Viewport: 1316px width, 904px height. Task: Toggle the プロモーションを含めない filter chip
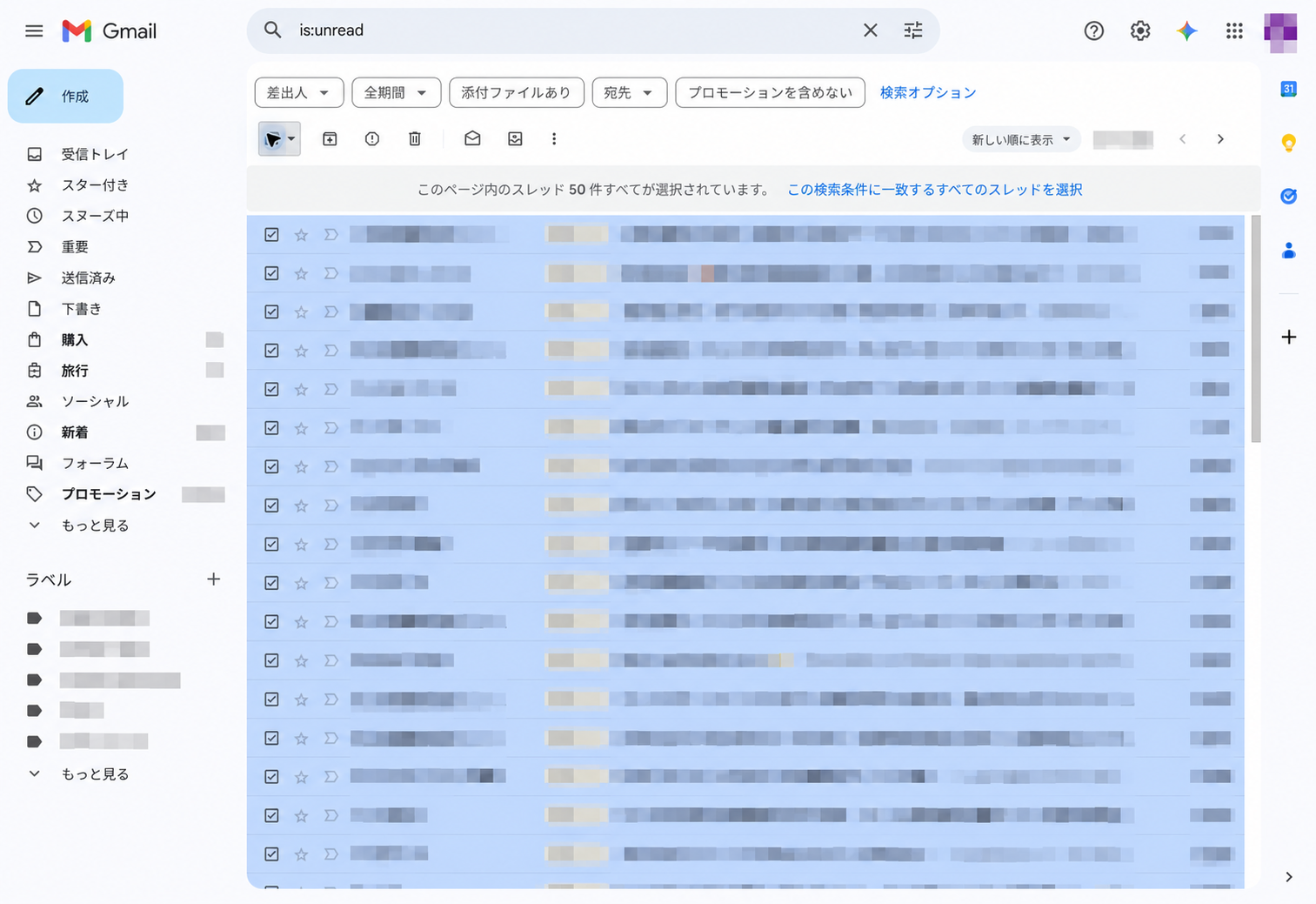(771, 92)
